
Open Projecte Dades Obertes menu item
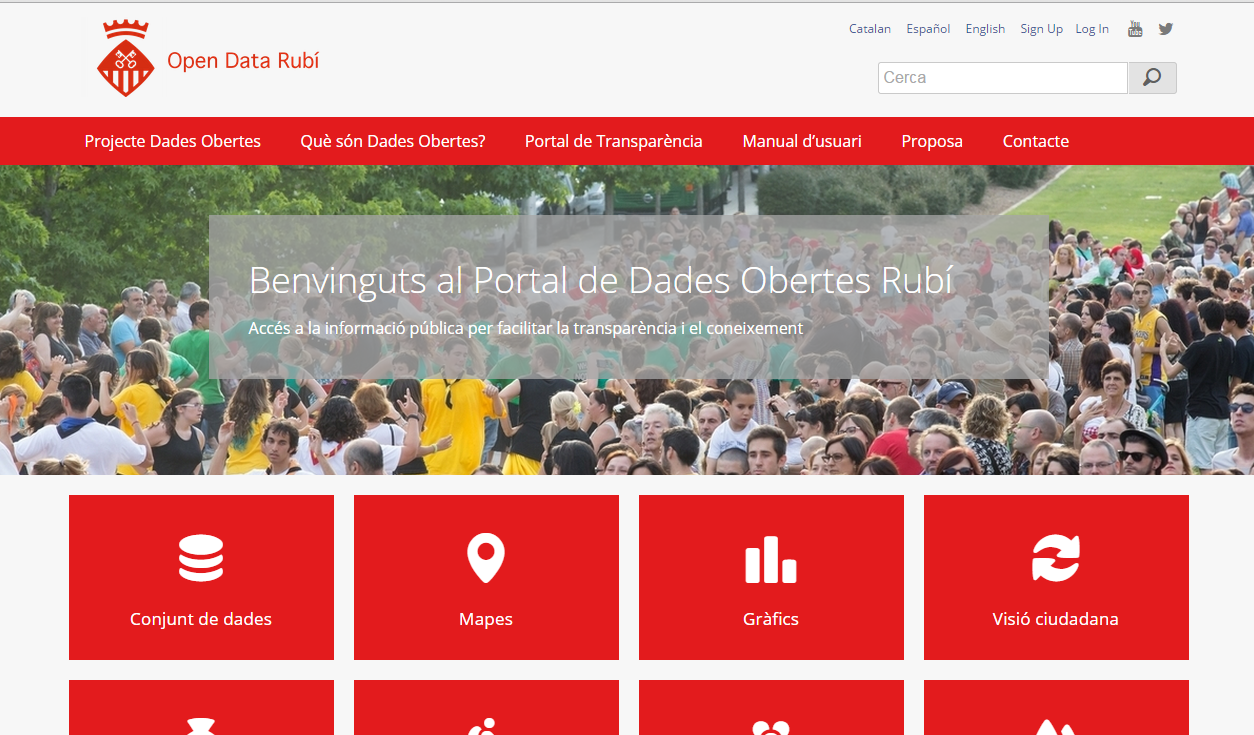(x=172, y=141)
